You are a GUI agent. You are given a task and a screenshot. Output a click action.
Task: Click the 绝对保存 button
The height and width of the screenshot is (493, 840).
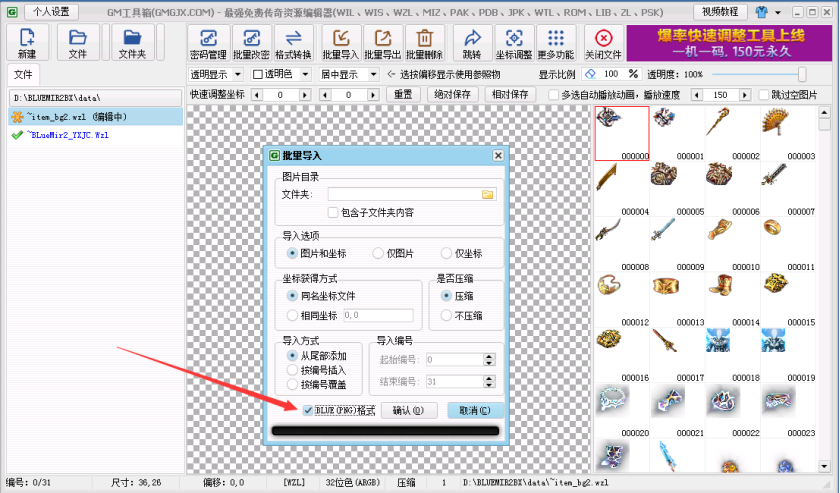click(452, 95)
